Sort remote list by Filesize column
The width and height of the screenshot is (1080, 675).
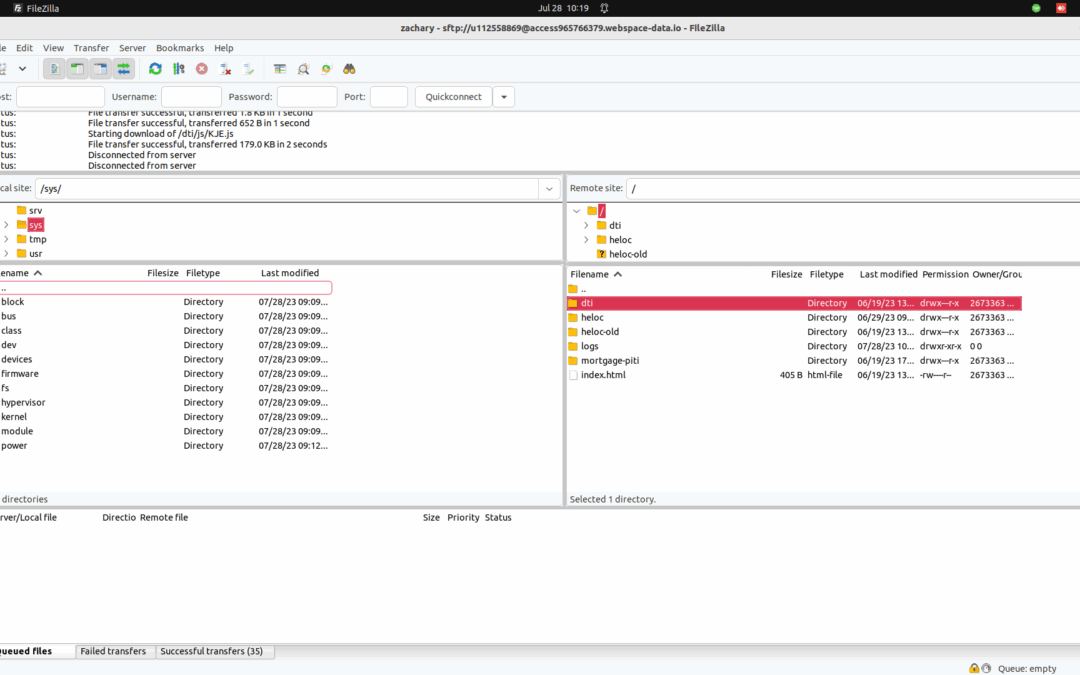787,274
